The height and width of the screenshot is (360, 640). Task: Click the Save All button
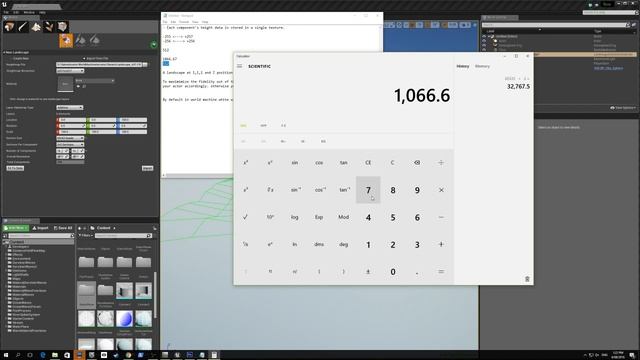63,228
